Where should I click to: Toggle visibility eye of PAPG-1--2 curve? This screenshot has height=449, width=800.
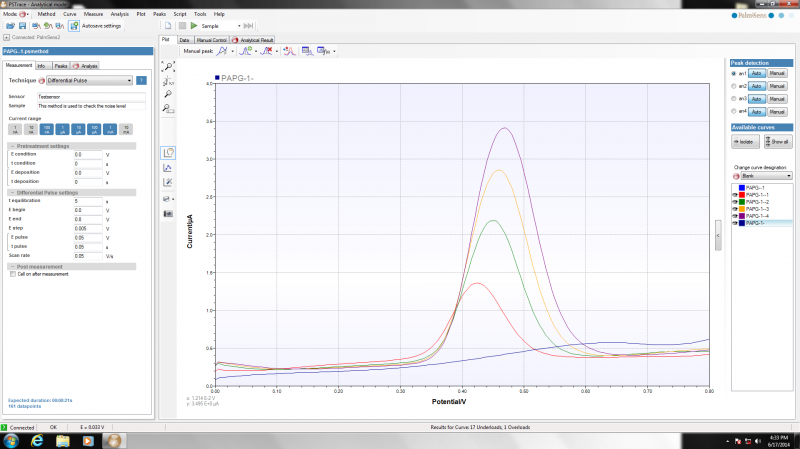click(737, 202)
